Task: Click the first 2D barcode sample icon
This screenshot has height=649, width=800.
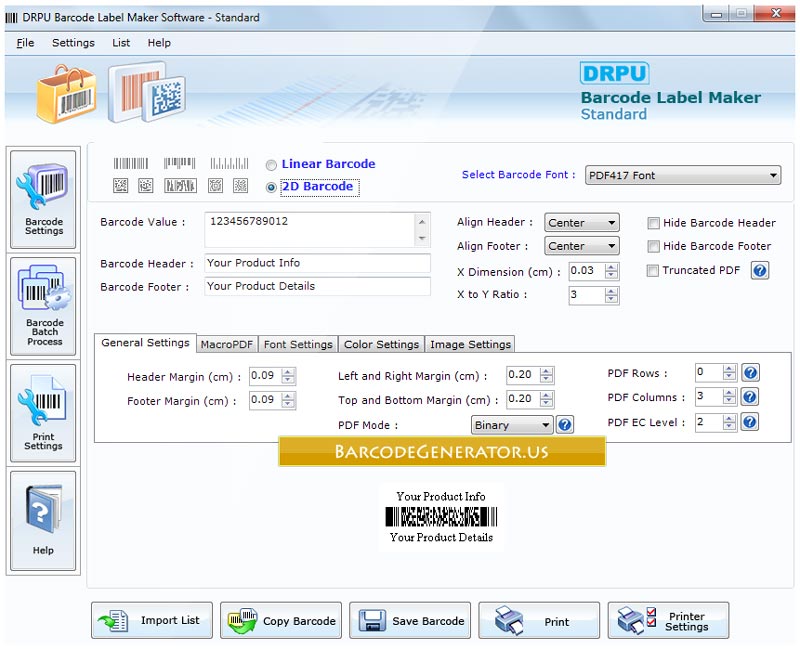Action: point(120,185)
